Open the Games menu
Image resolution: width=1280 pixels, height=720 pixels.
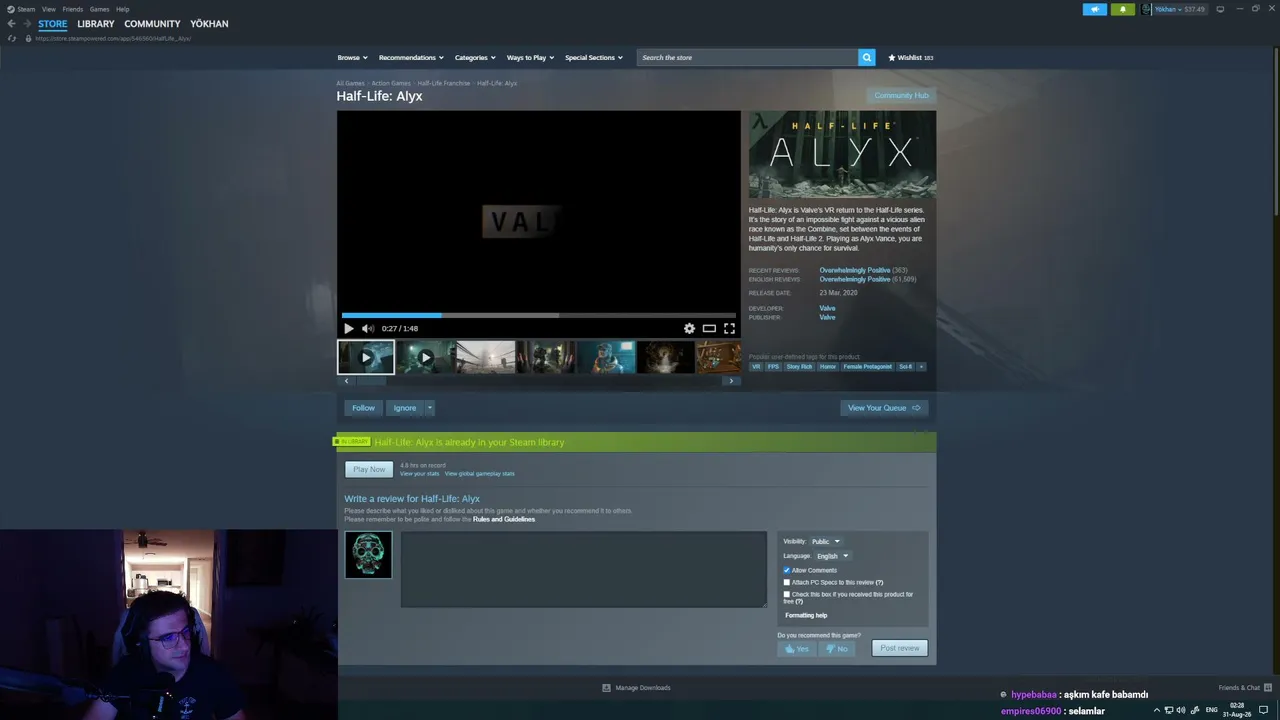click(99, 9)
